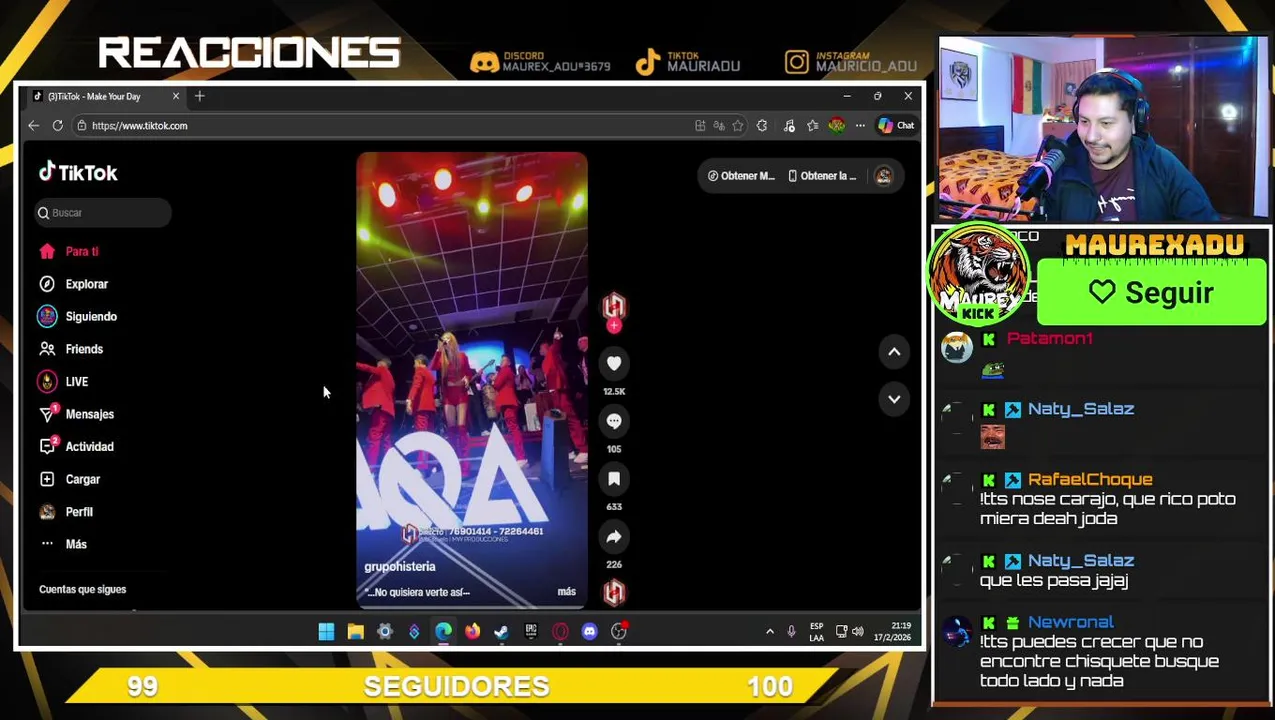Open the profile avatar in TikTok header
Image resolution: width=1275 pixels, height=720 pixels.
[x=883, y=176]
